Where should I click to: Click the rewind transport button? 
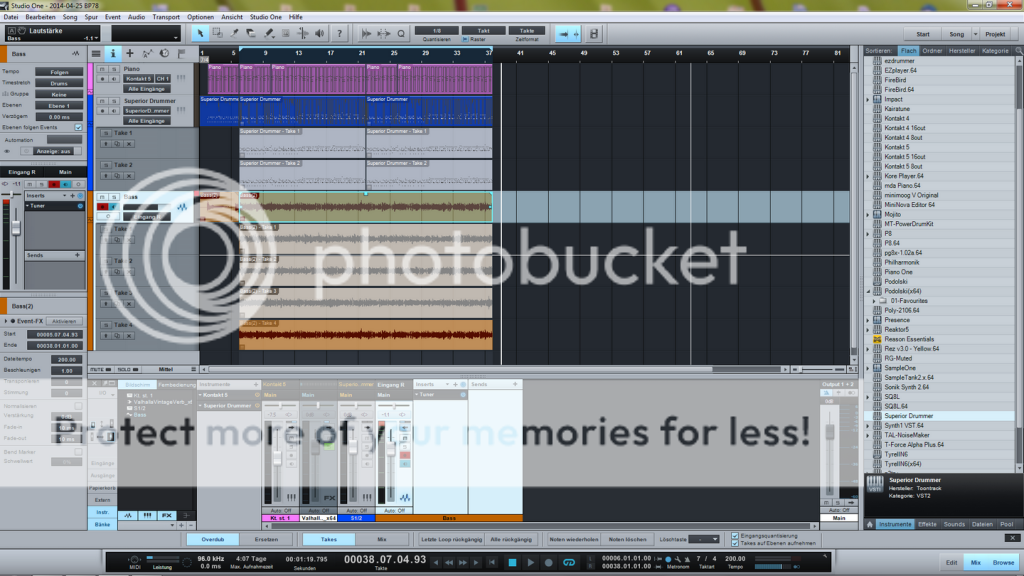point(449,562)
